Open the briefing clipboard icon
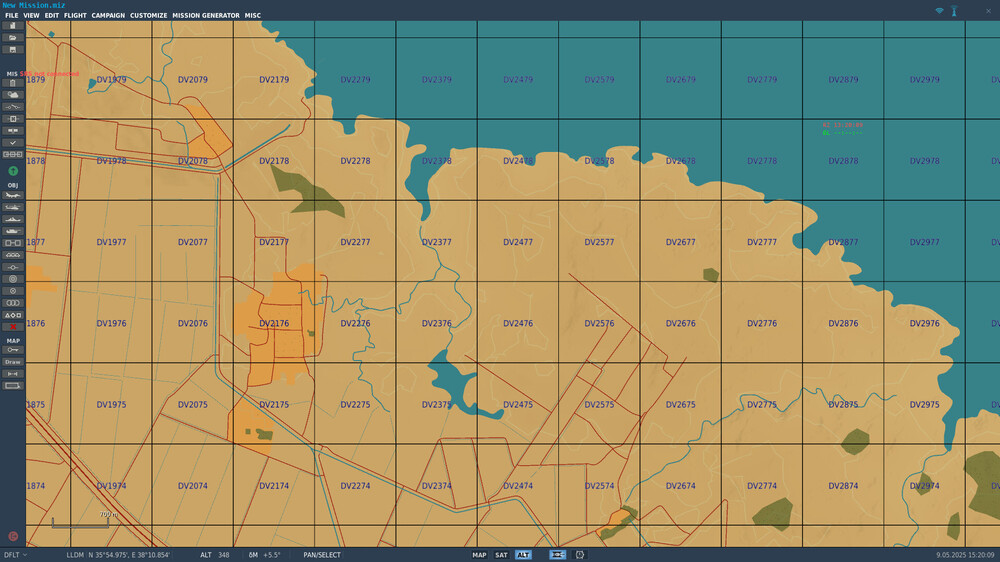1000x562 pixels. [13, 83]
